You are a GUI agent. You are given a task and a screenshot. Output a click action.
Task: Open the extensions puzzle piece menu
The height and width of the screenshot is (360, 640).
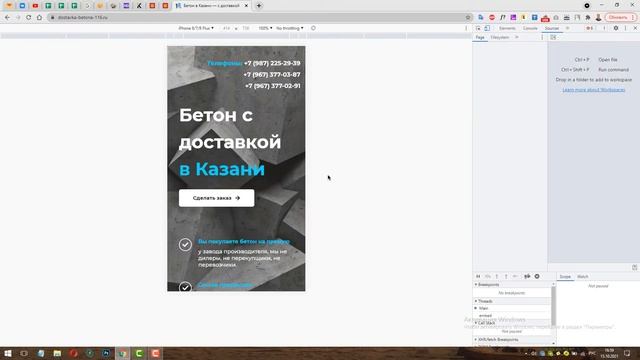pyautogui.click(x=588, y=18)
